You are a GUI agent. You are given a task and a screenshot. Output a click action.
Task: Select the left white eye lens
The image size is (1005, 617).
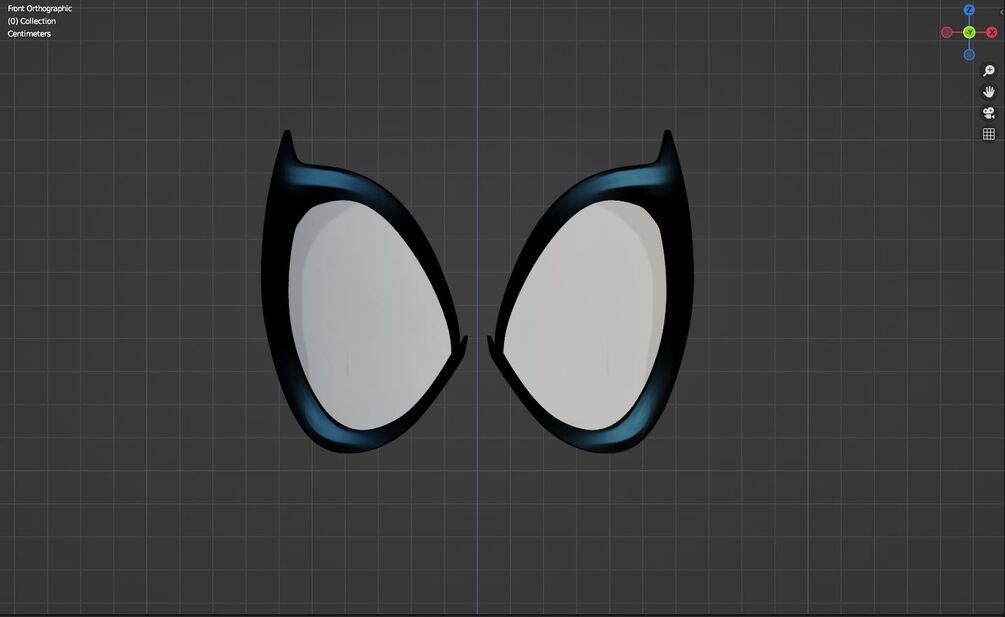point(369,314)
